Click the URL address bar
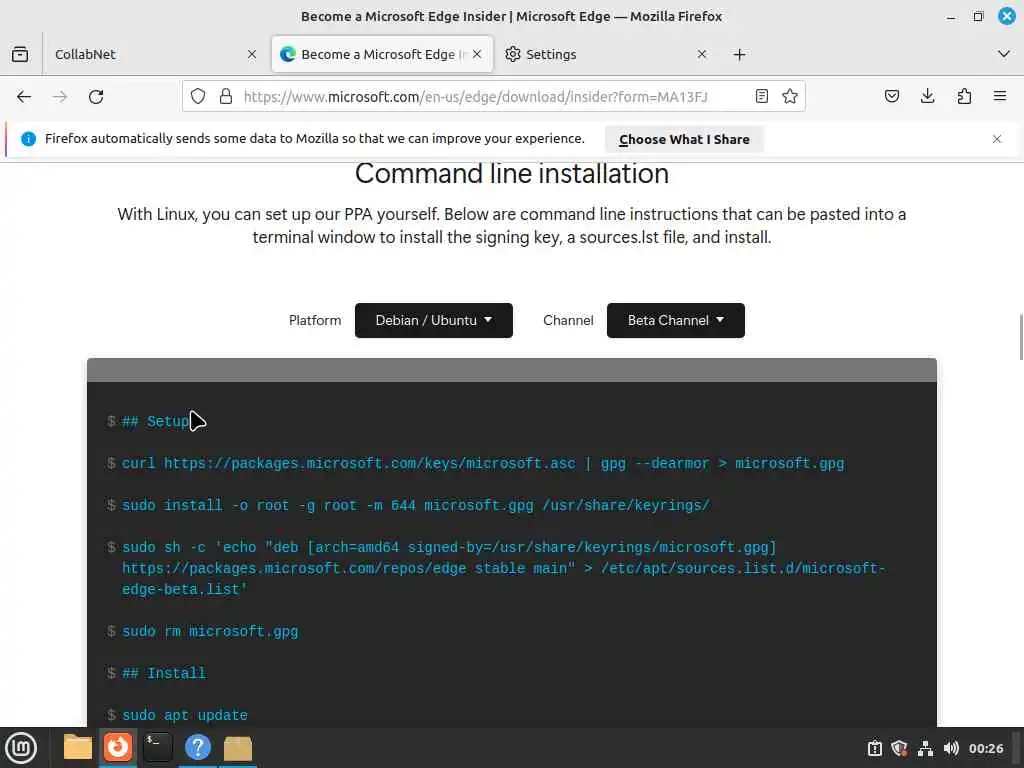Screen dimensions: 1024x768 [493, 97]
